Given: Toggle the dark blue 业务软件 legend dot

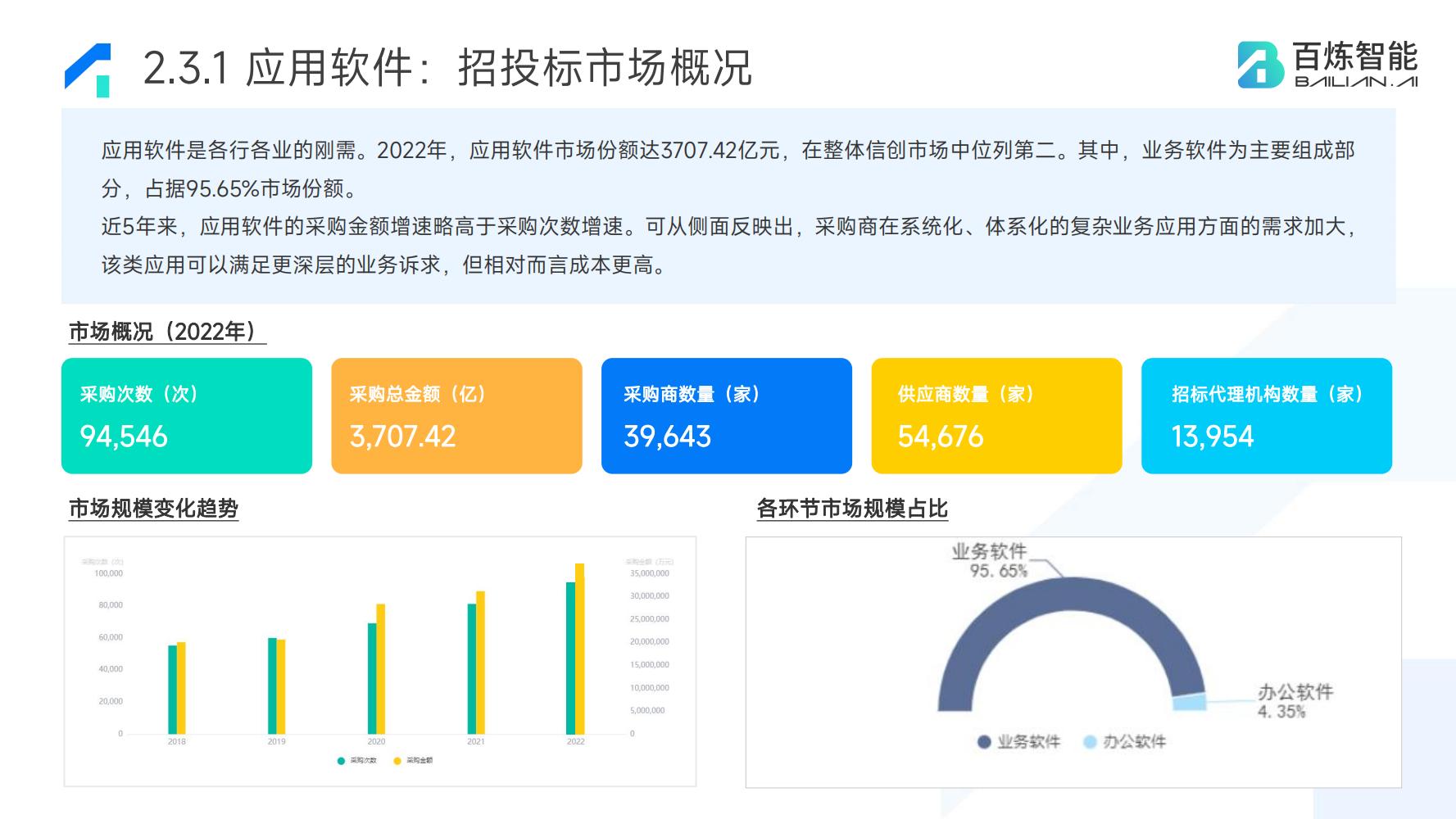Looking at the screenshot, I should [984, 742].
